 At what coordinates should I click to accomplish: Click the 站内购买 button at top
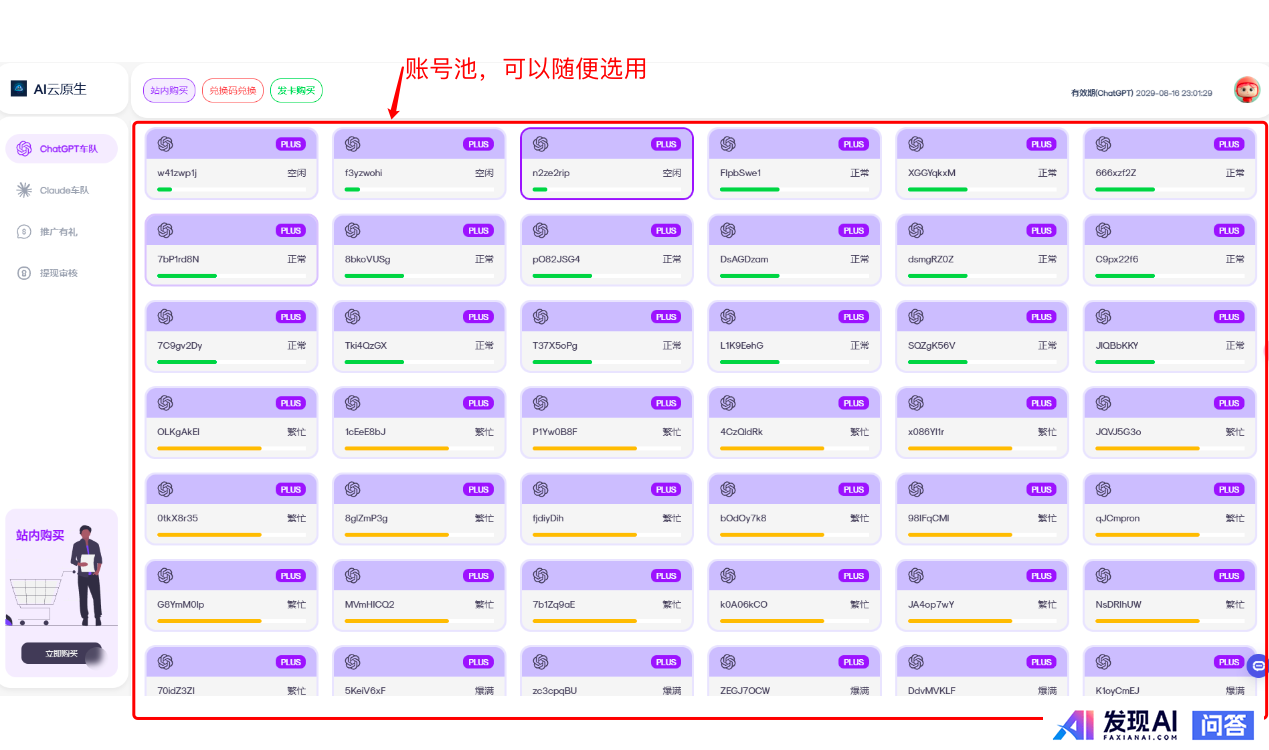click(x=169, y=91)
